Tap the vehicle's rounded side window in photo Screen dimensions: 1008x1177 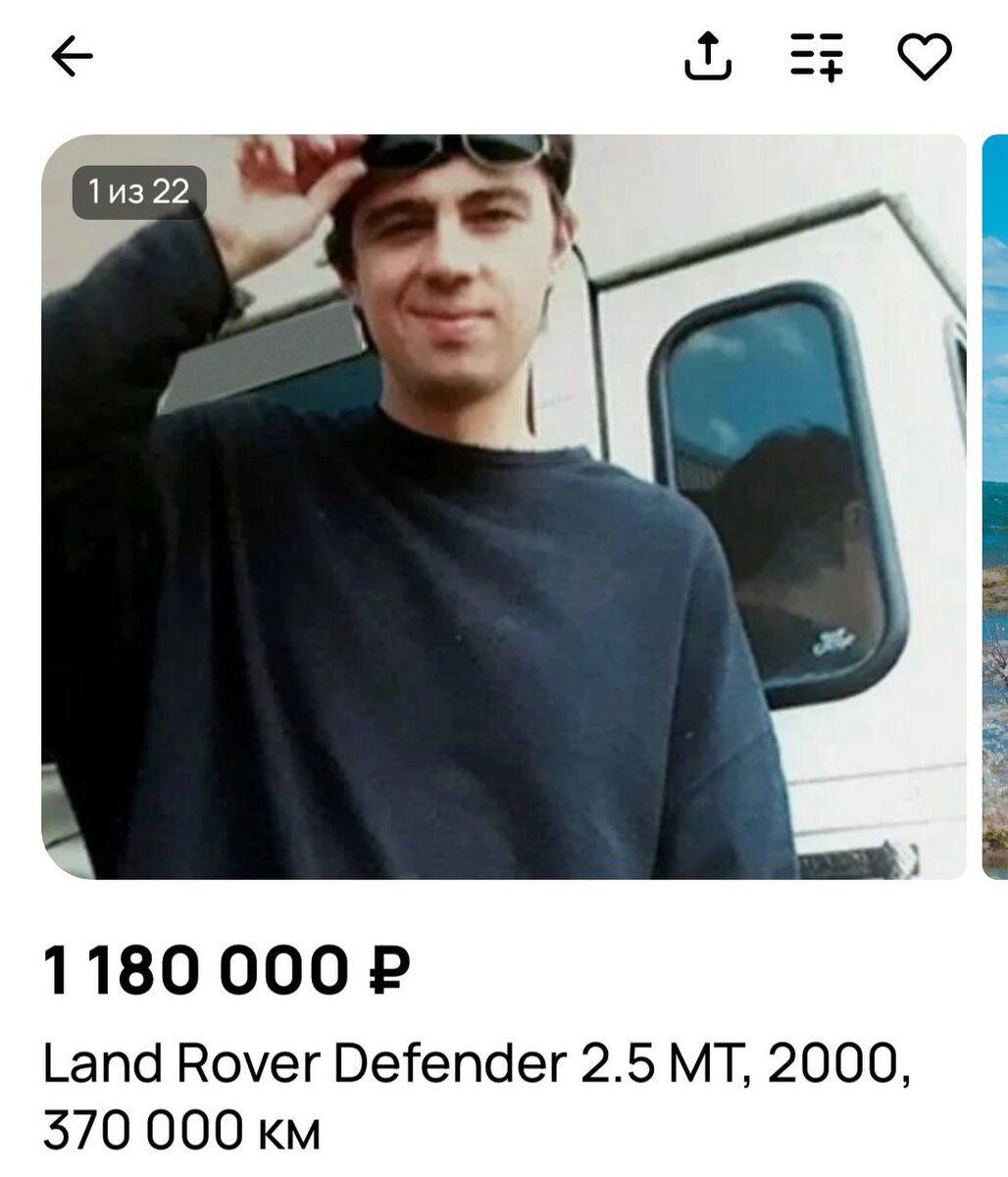tap(779, 493)
